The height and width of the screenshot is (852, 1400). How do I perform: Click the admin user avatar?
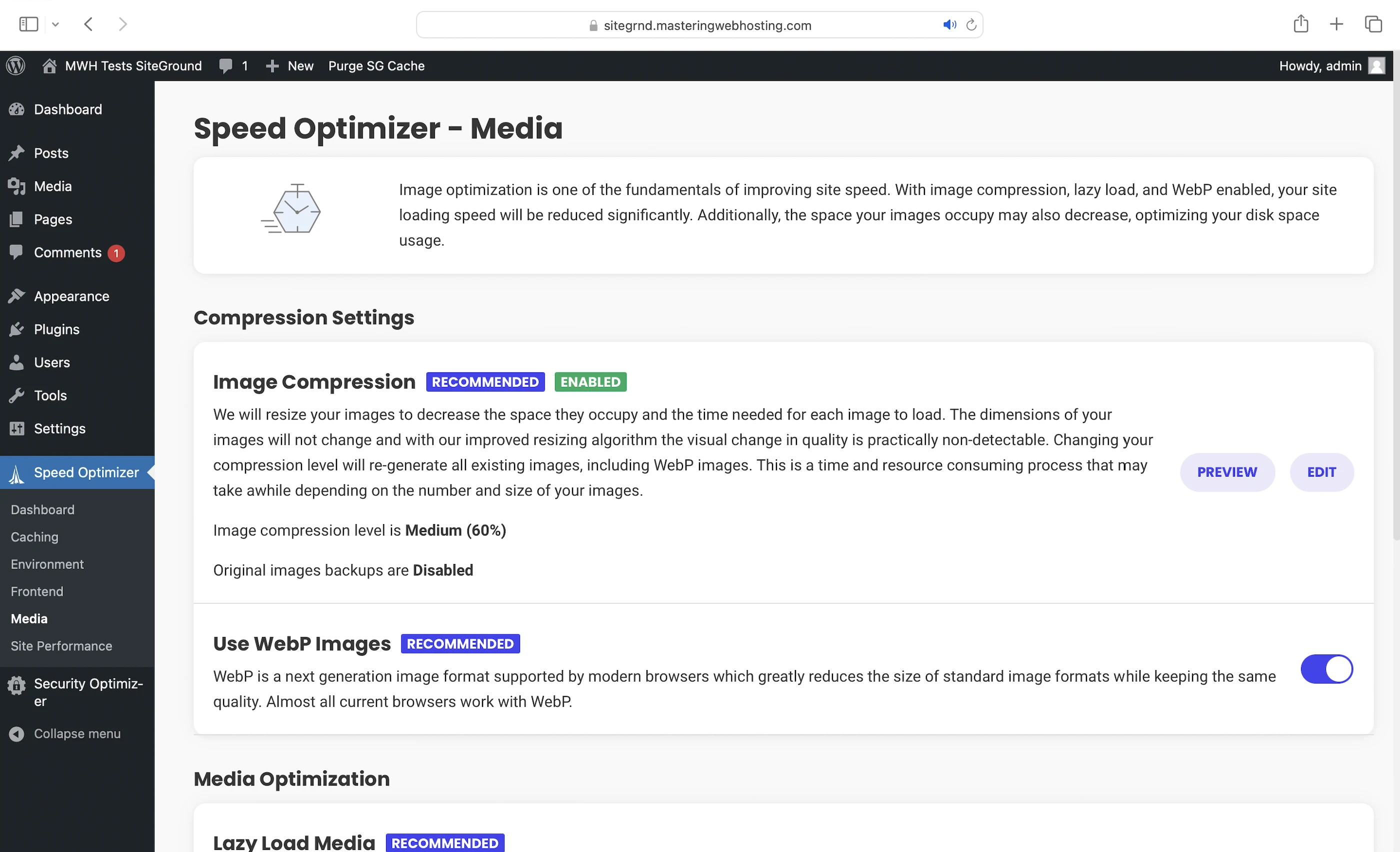[1376, 66]
